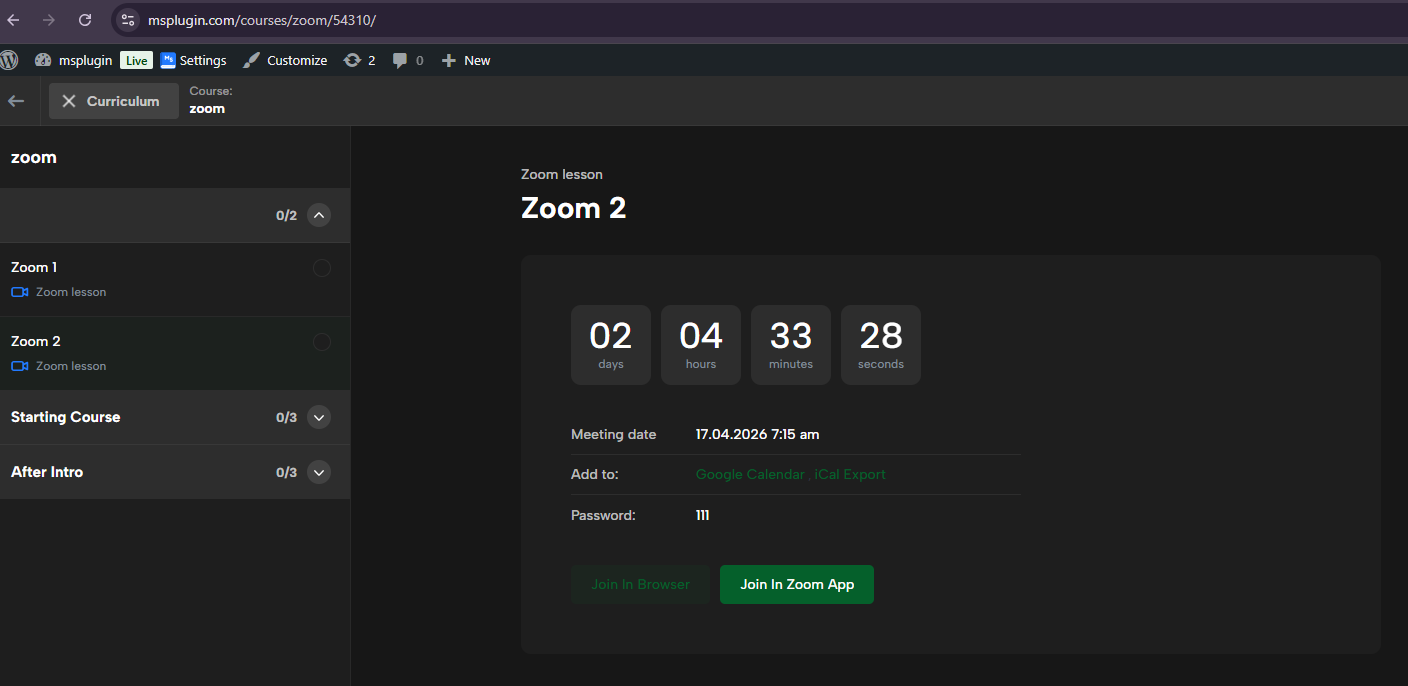Viewport: 1408px width, 686px height.
Task: Click the meeting date 17.04.2026 7:15 am
Action: [758, 434]
